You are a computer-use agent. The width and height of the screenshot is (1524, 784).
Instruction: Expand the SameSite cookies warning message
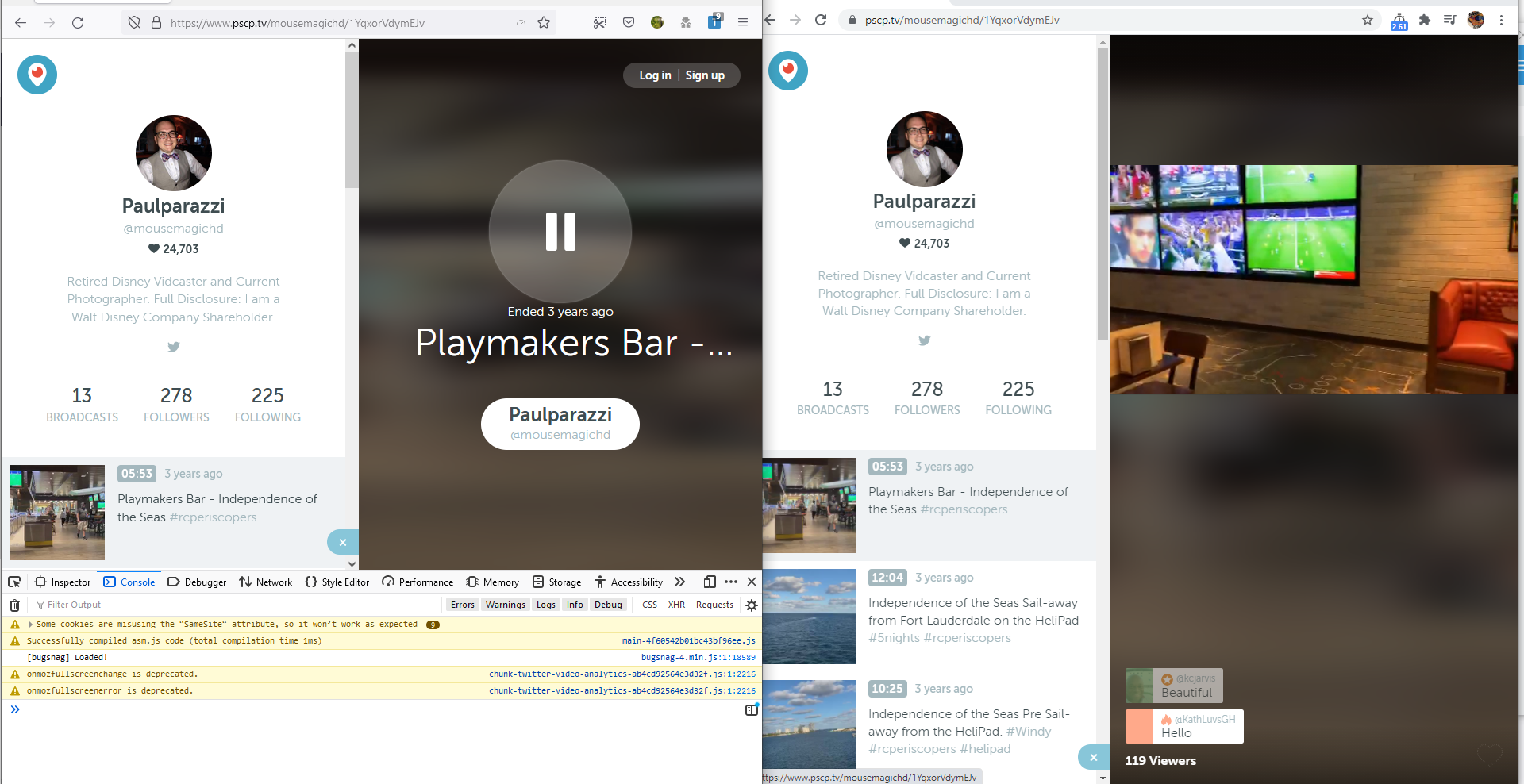[30, 624]
